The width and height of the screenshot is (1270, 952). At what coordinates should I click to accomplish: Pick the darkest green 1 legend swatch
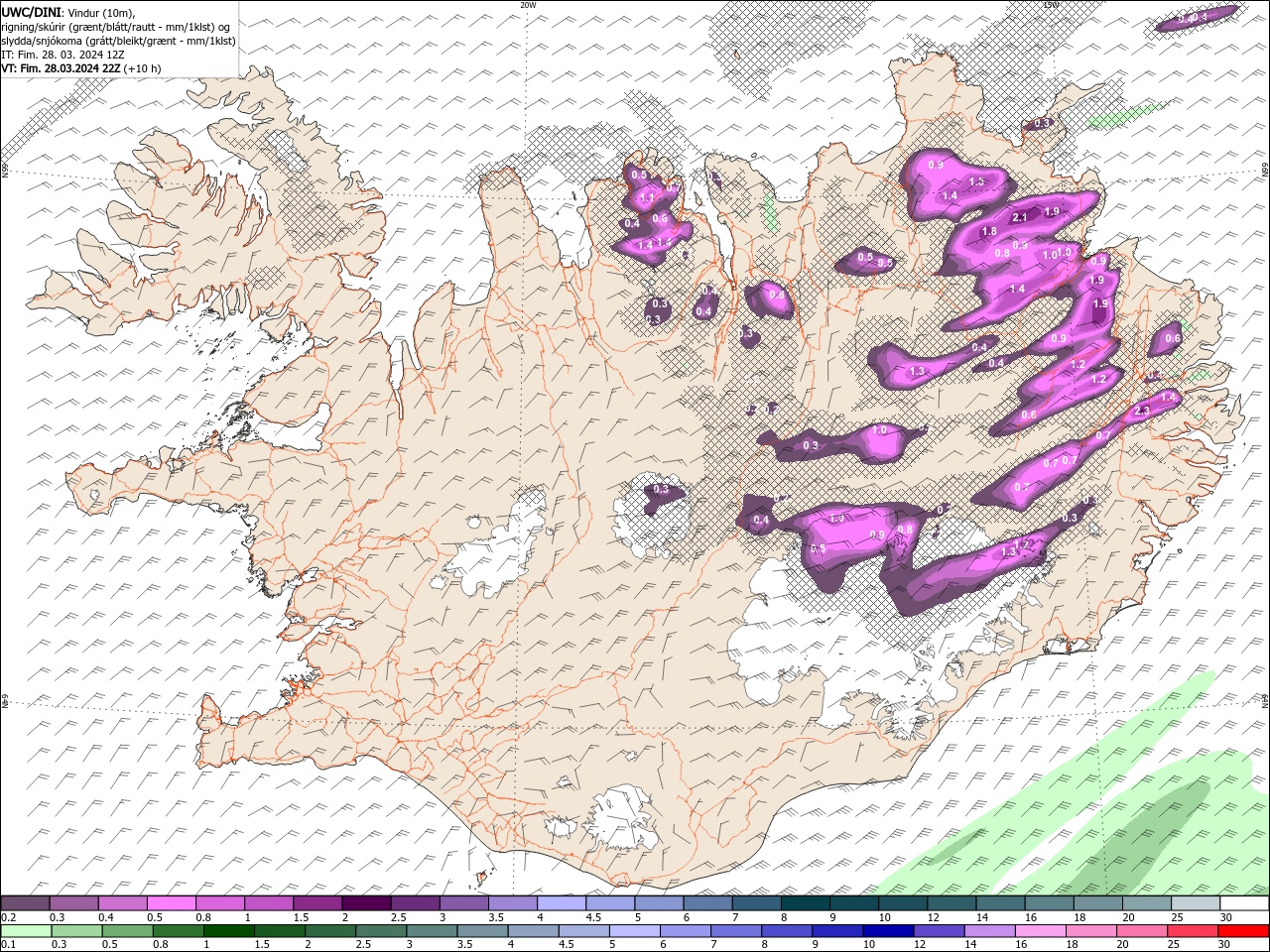tap(228, 931)
